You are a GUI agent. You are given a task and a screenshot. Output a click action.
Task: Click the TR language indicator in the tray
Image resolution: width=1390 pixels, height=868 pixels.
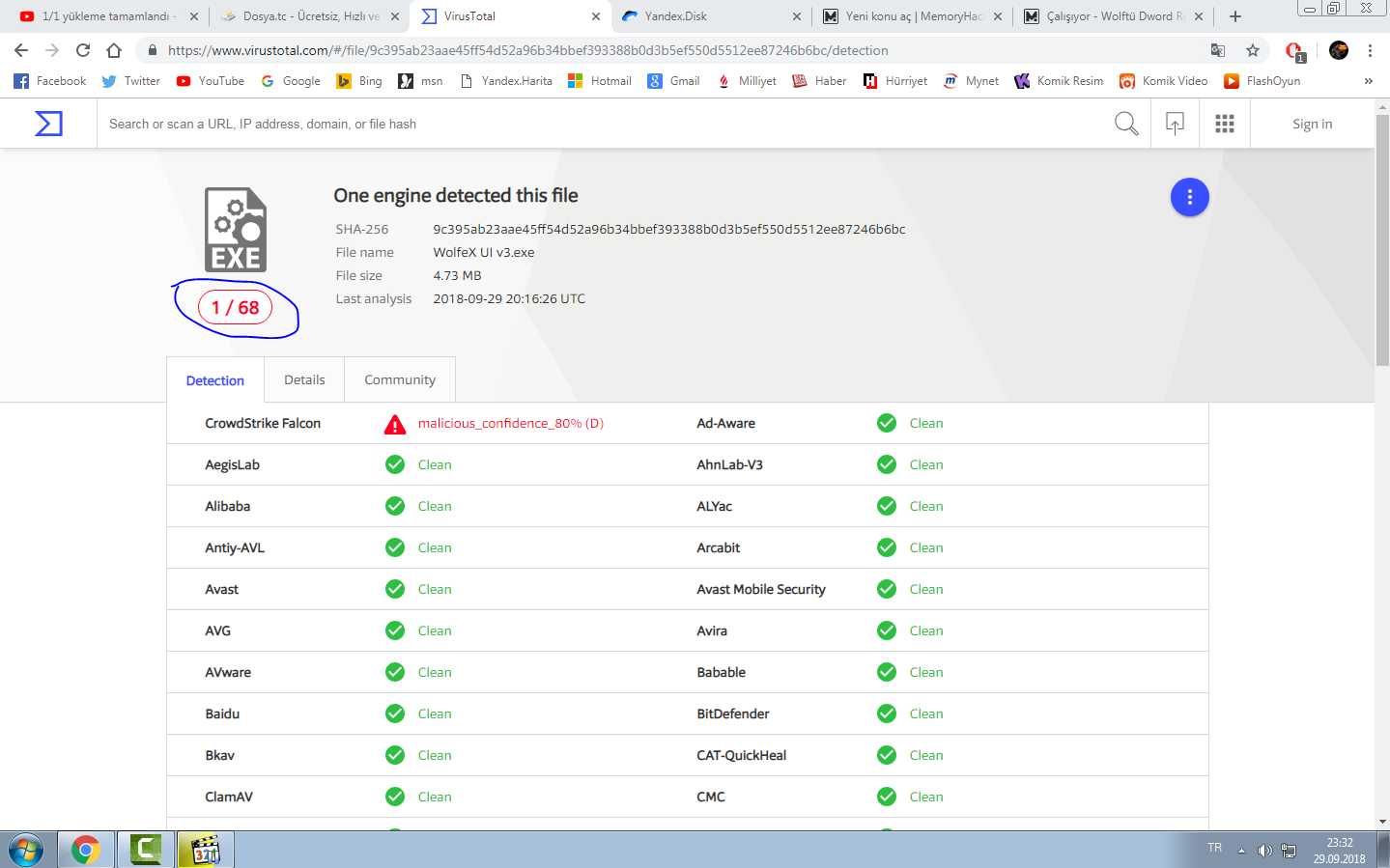click(1214, 848)
